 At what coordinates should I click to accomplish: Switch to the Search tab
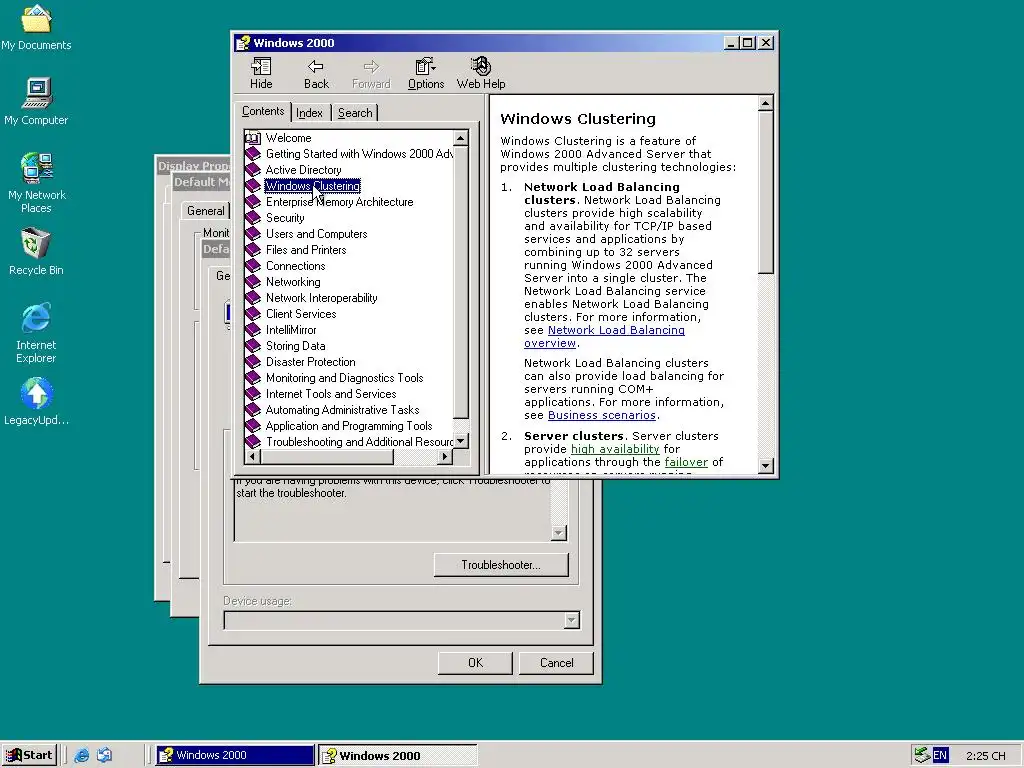[355, 113]
